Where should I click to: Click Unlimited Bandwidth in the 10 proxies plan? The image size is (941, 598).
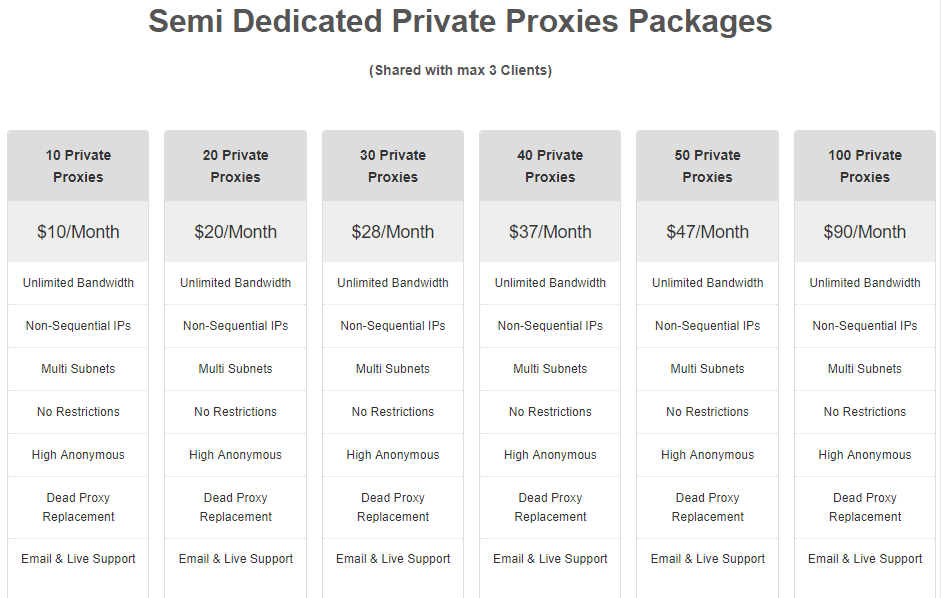pyautogui.click(x=78, y=283)
